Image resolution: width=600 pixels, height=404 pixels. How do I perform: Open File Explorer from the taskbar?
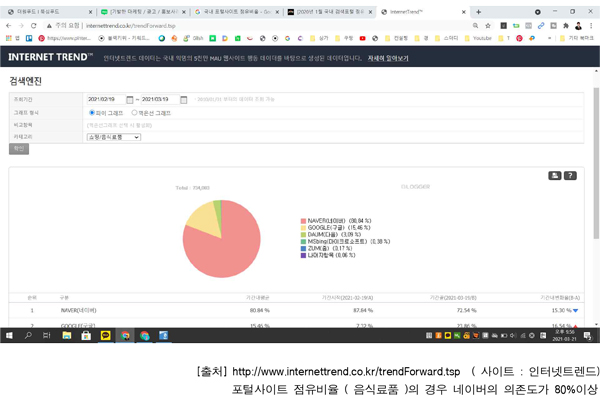67,336
